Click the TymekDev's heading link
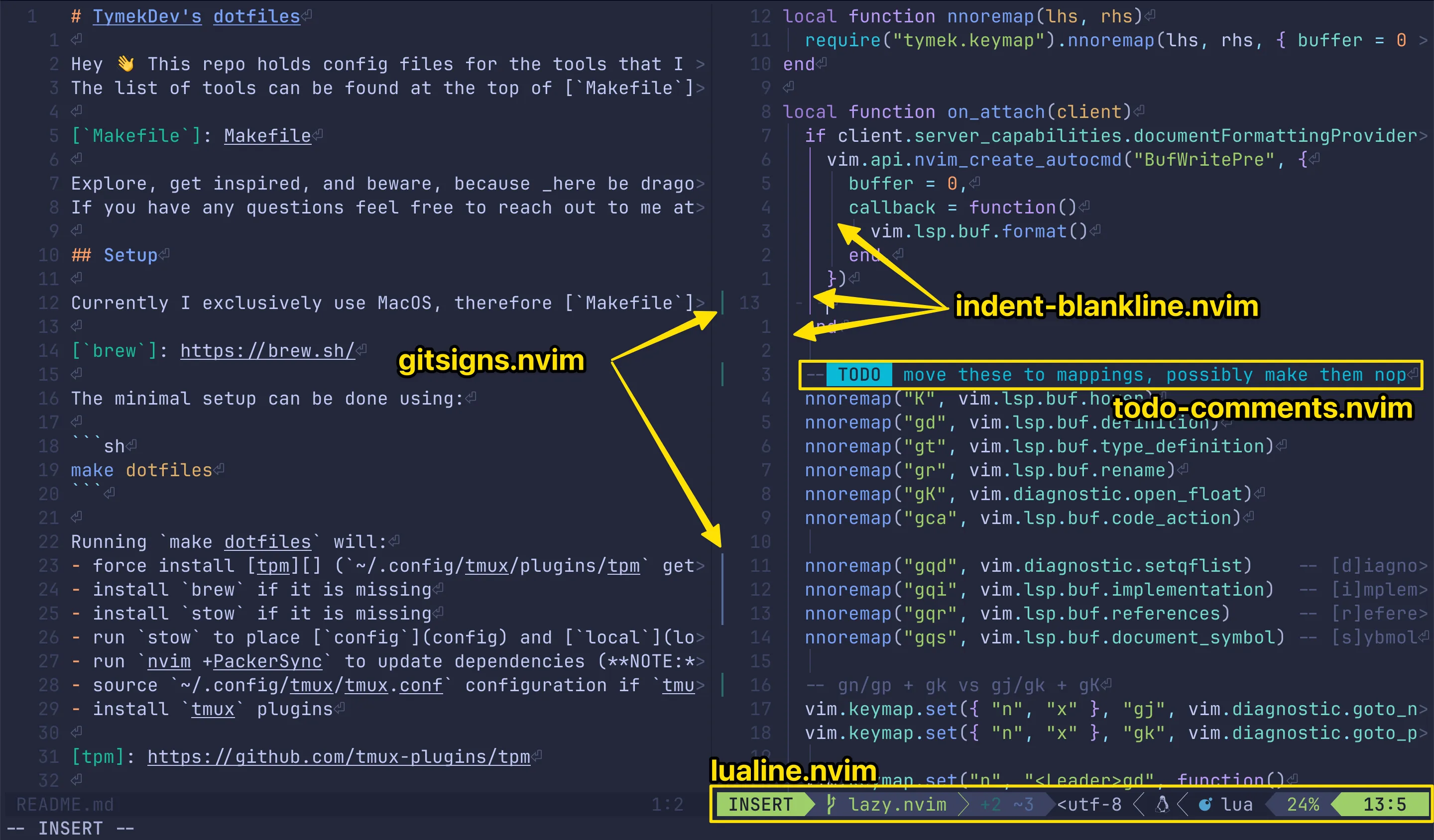The height and width of the screenshot is (840, 1434). pos(147,16)
